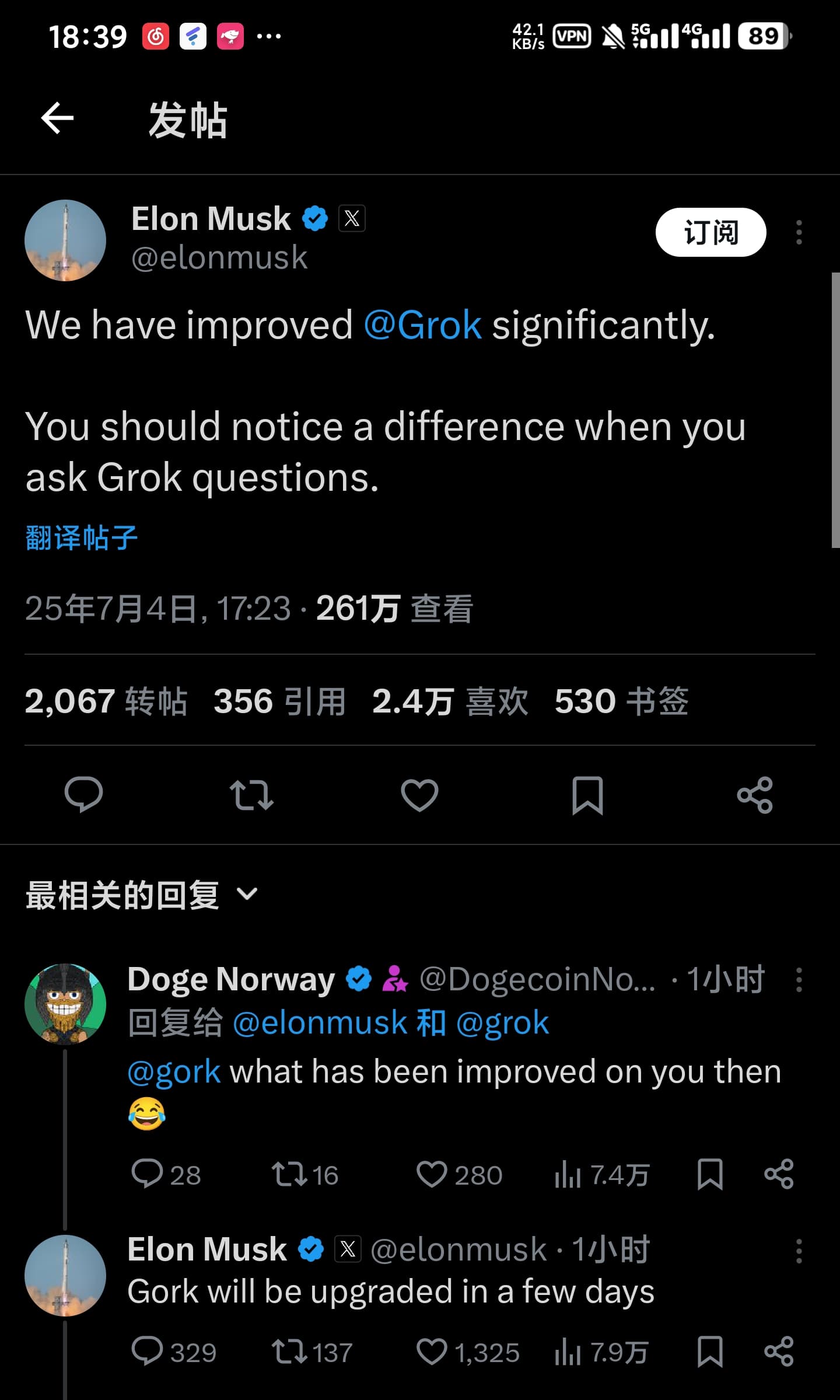The width and height of the screenshot is (840, 1400).
Task: Open reply composer on main post
Action: [83, 795]
